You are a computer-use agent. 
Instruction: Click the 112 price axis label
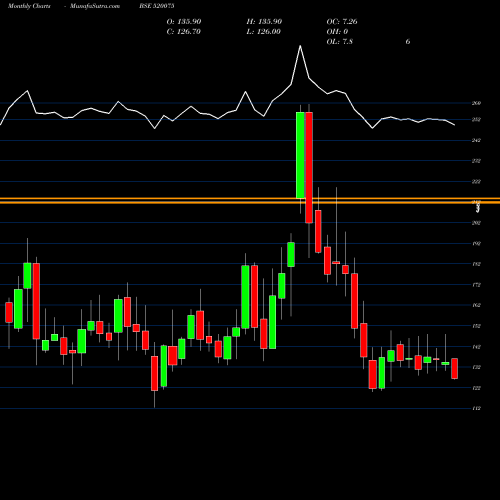tap(476, 408)
